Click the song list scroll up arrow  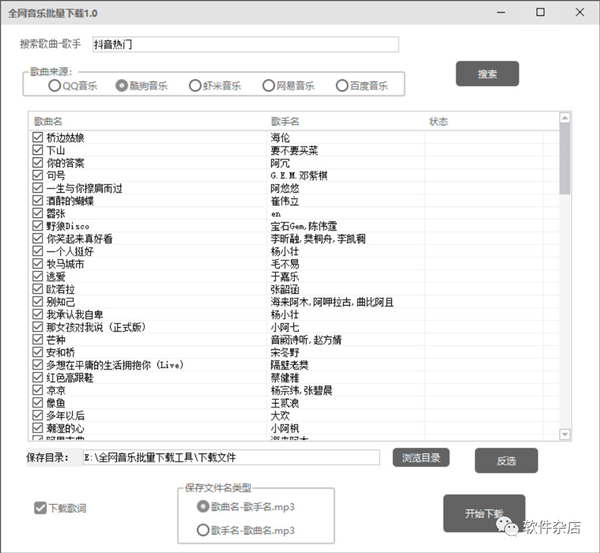click(565, 118)
